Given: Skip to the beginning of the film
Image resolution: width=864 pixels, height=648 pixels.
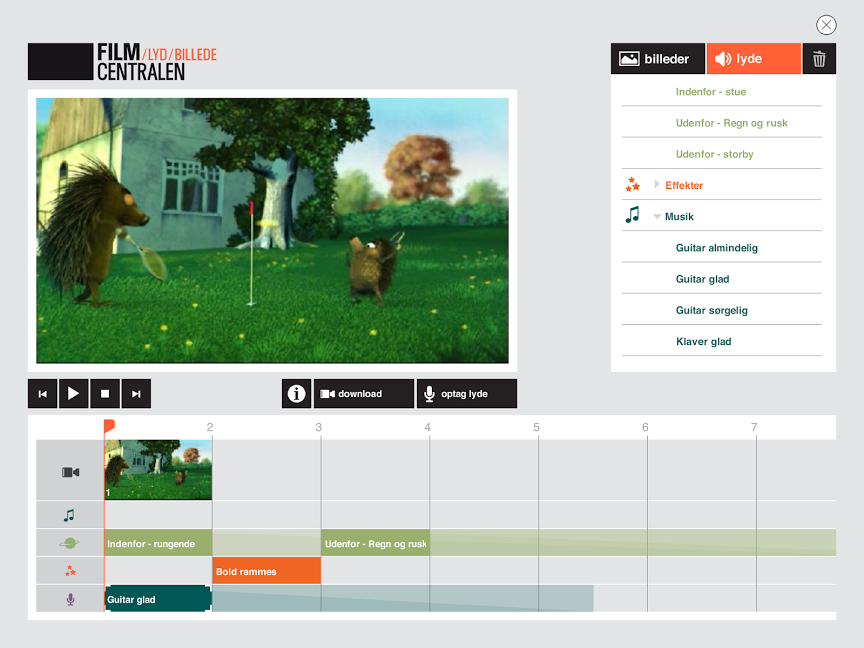Looking at the screenshot, I should (42, 393).
